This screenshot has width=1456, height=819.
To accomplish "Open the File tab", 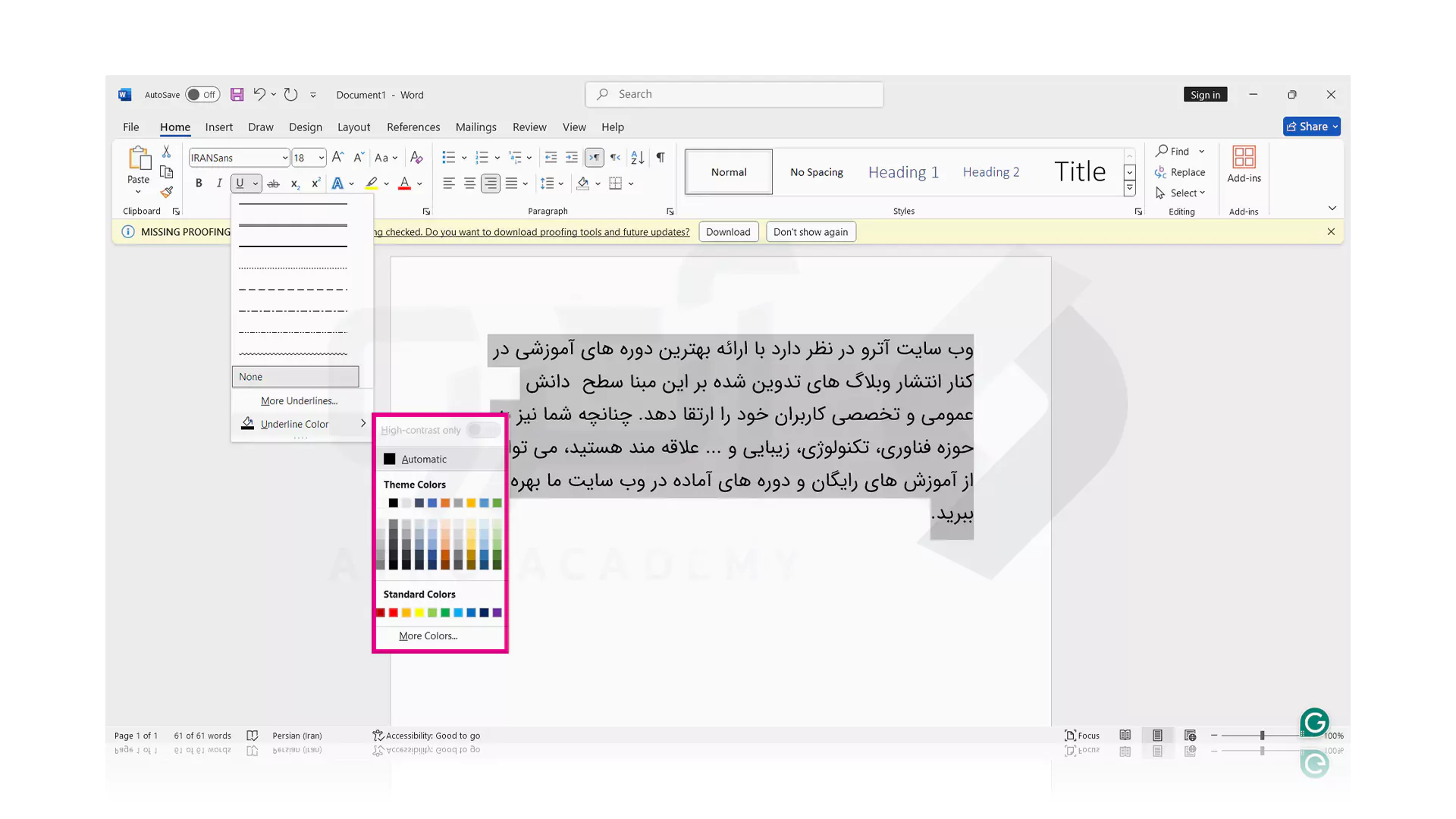I will pyautogui.click(x=130, y=127).
